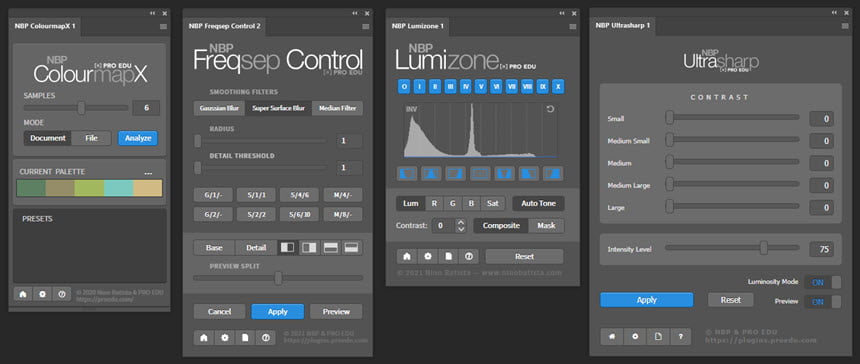Open Ultrasharp panel flyout menu
Screen dimensions: 860x364
845,26
